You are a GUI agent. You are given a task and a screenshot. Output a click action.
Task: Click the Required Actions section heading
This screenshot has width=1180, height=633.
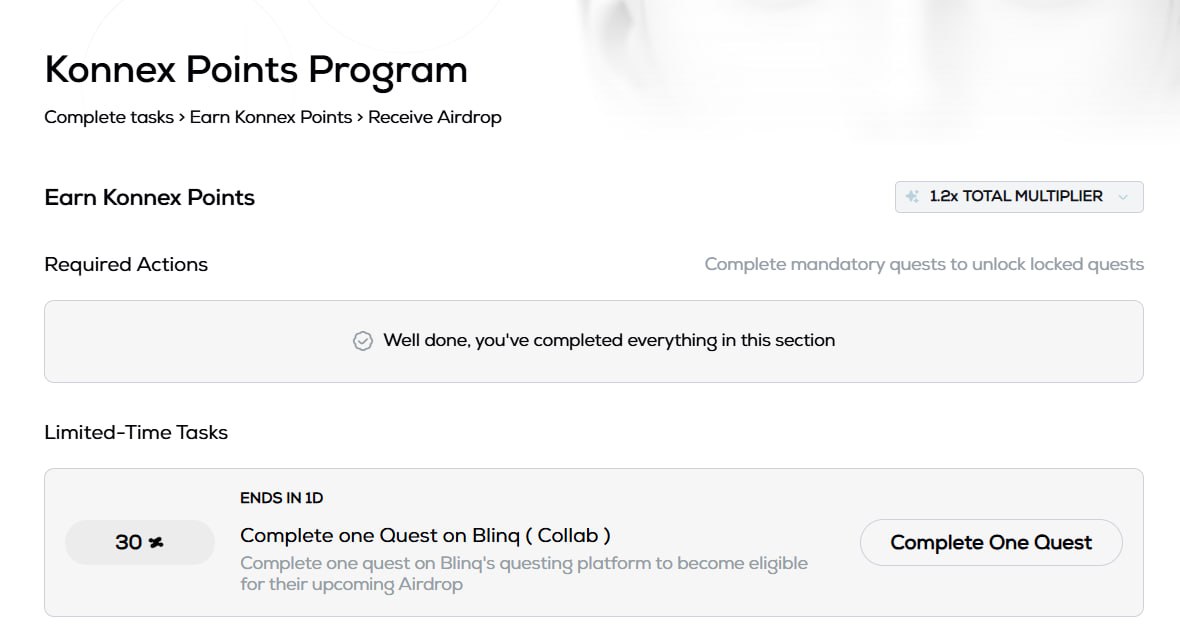pyautogui.click(x=126, y=265)
